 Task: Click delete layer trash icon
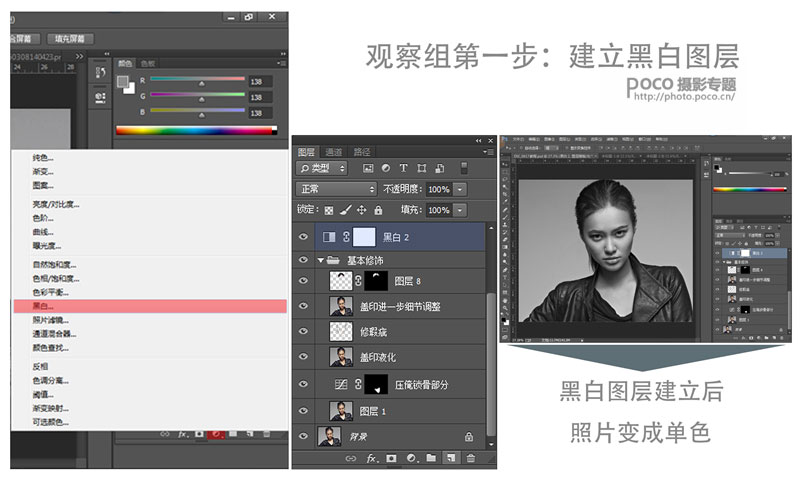click(x=470, y=458)
